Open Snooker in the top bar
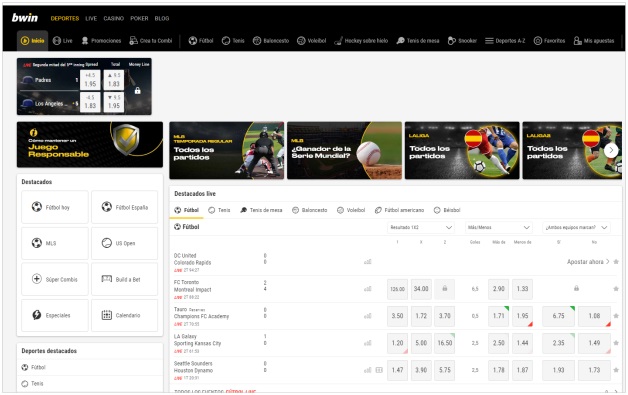This screenshot has width=628, height=395. [462, 40]
